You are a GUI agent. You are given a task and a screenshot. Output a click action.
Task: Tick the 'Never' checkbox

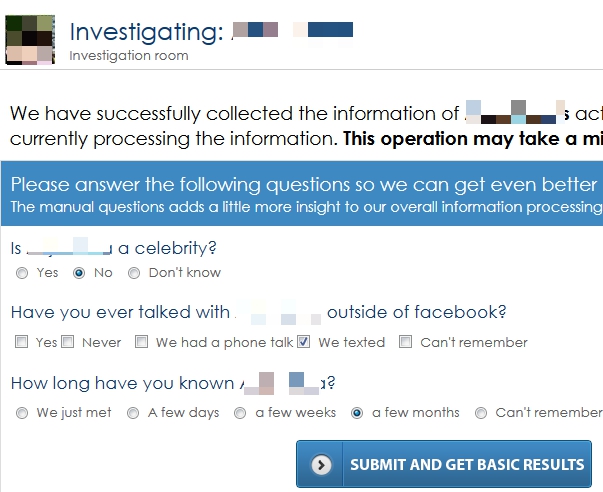tap(68, 342)
